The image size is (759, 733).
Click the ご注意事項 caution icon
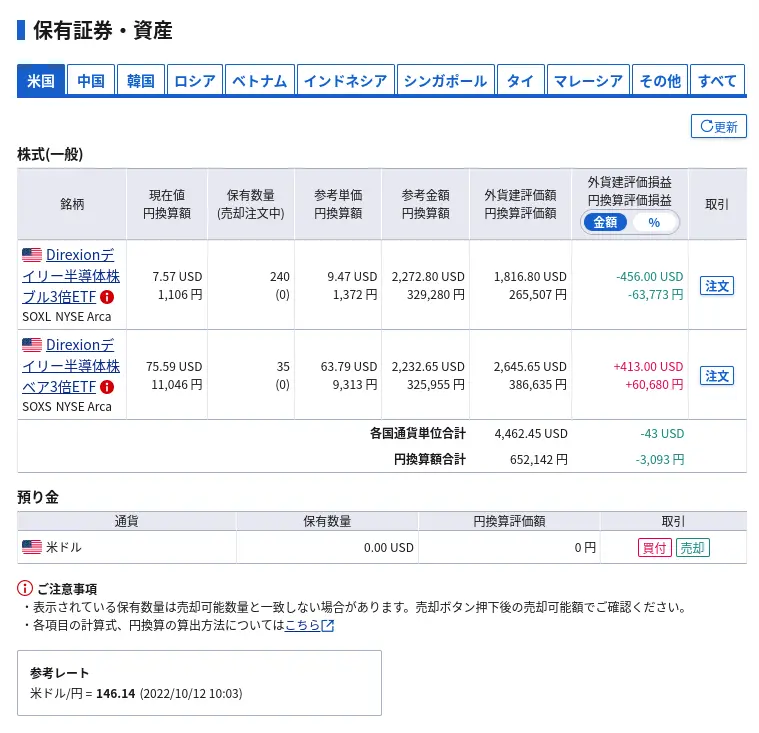point(25,588)
